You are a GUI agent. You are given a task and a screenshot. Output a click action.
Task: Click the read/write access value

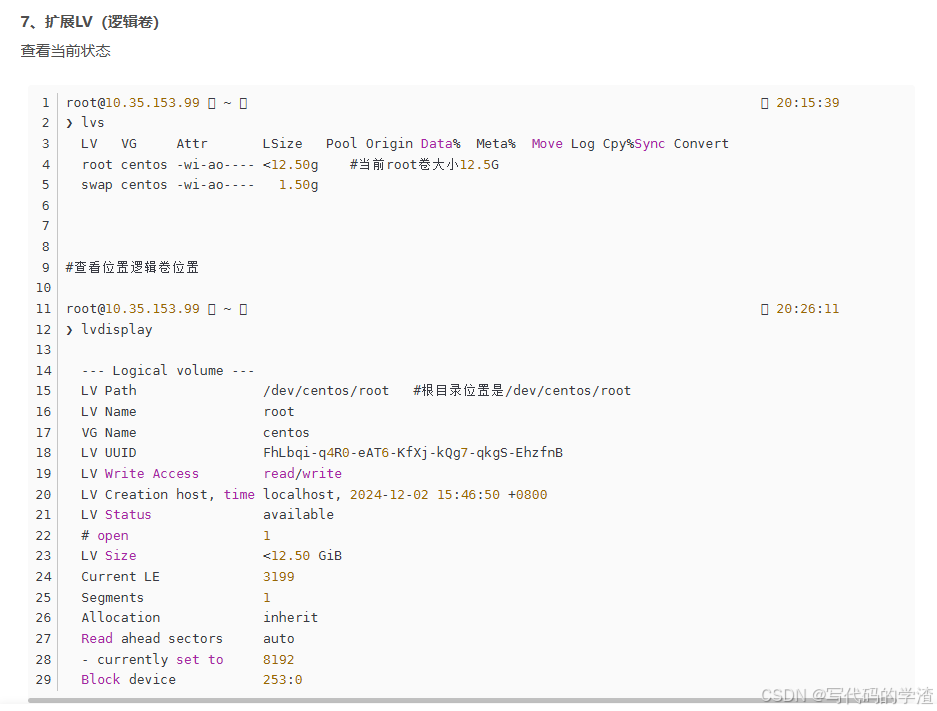(302, 474)
